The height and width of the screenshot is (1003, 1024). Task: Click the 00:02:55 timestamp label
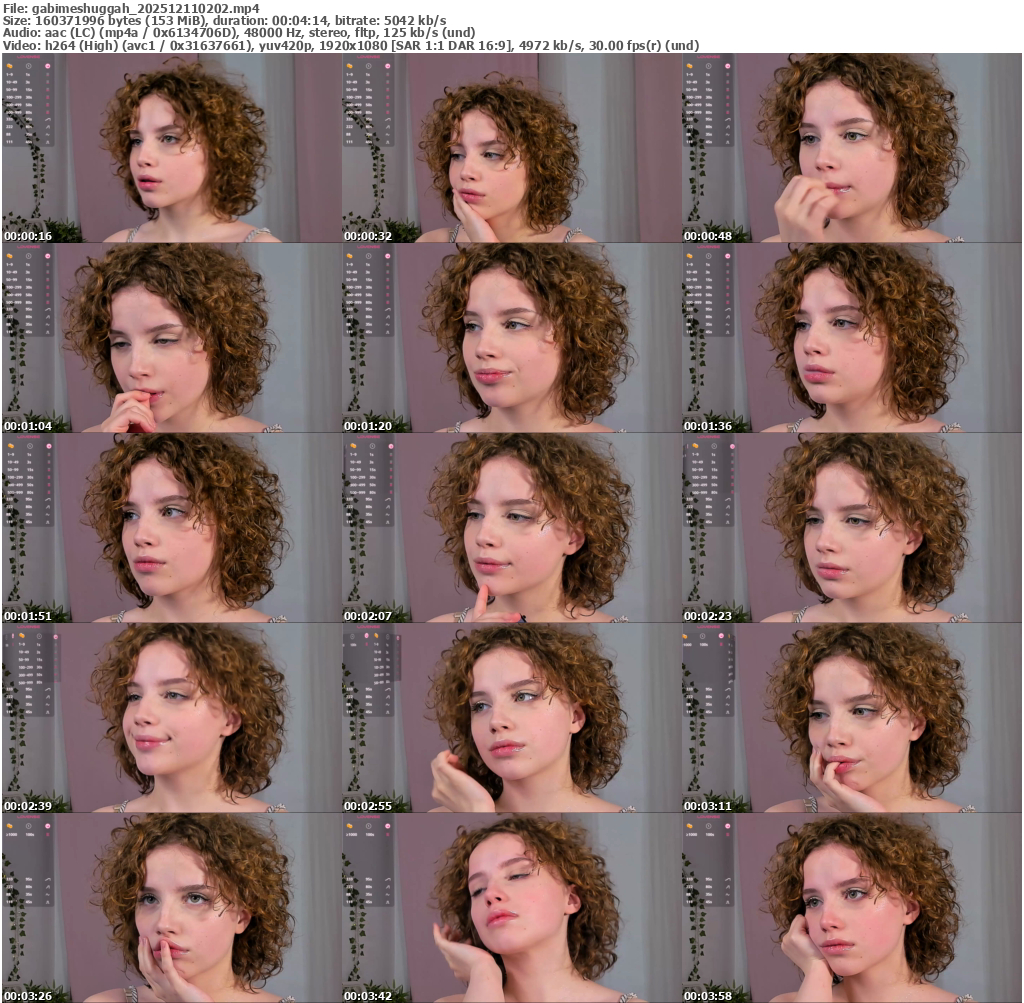tap(368, 806)
